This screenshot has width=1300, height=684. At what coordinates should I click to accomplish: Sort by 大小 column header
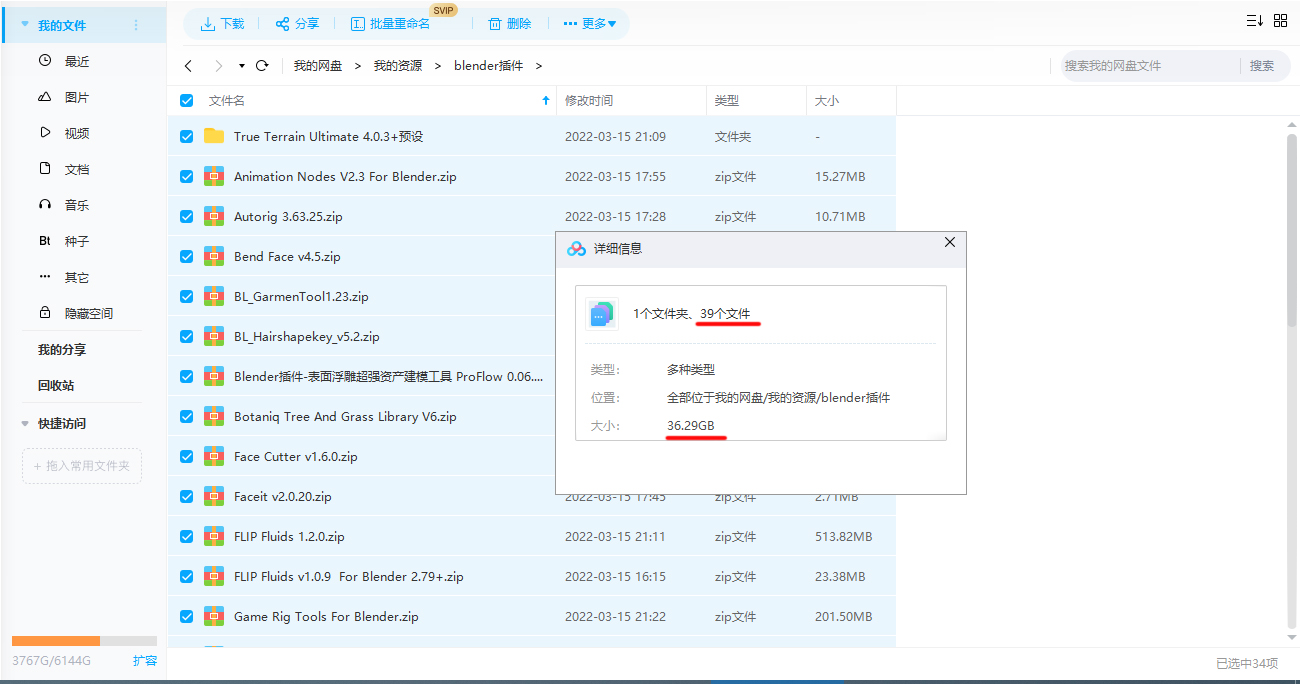click(x=827, y=101)
